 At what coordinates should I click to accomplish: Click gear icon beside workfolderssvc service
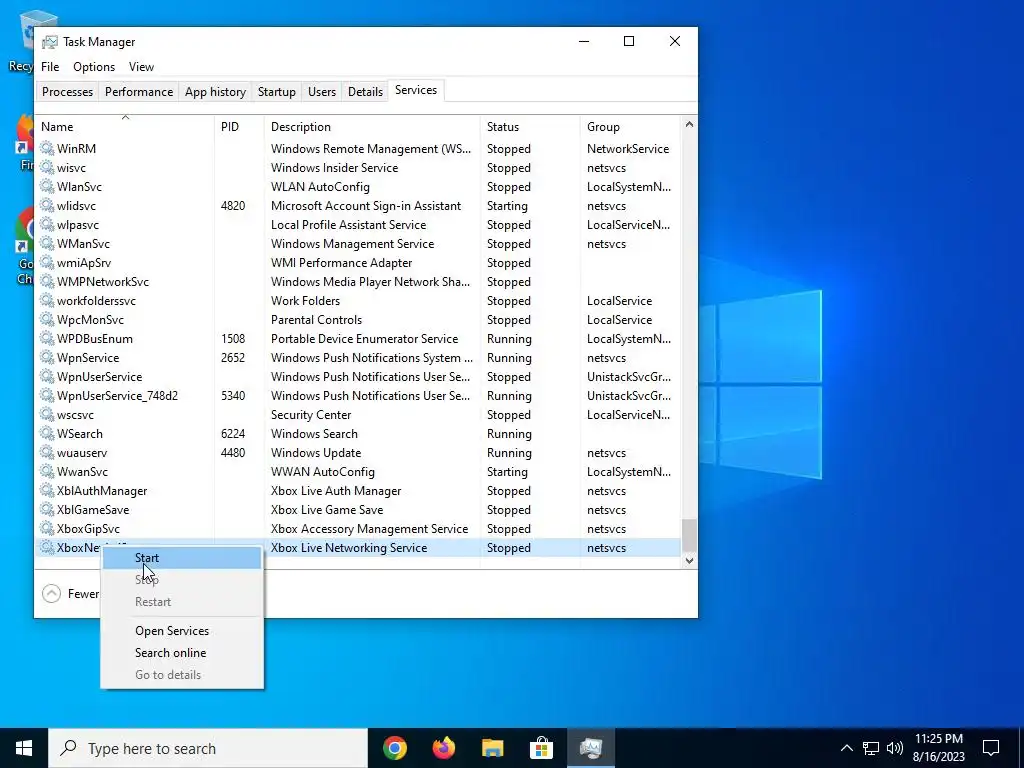click(47, 300)
